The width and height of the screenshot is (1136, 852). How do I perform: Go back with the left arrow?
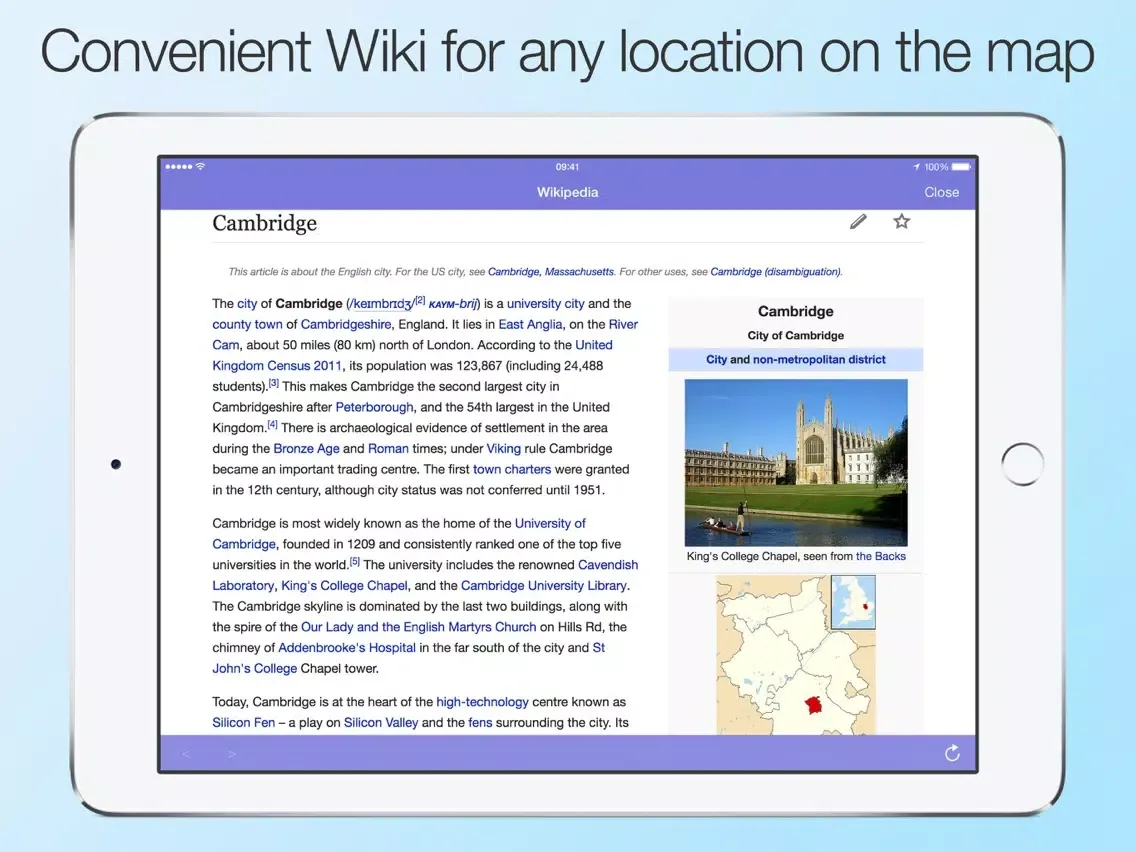[x=185, y=754]
